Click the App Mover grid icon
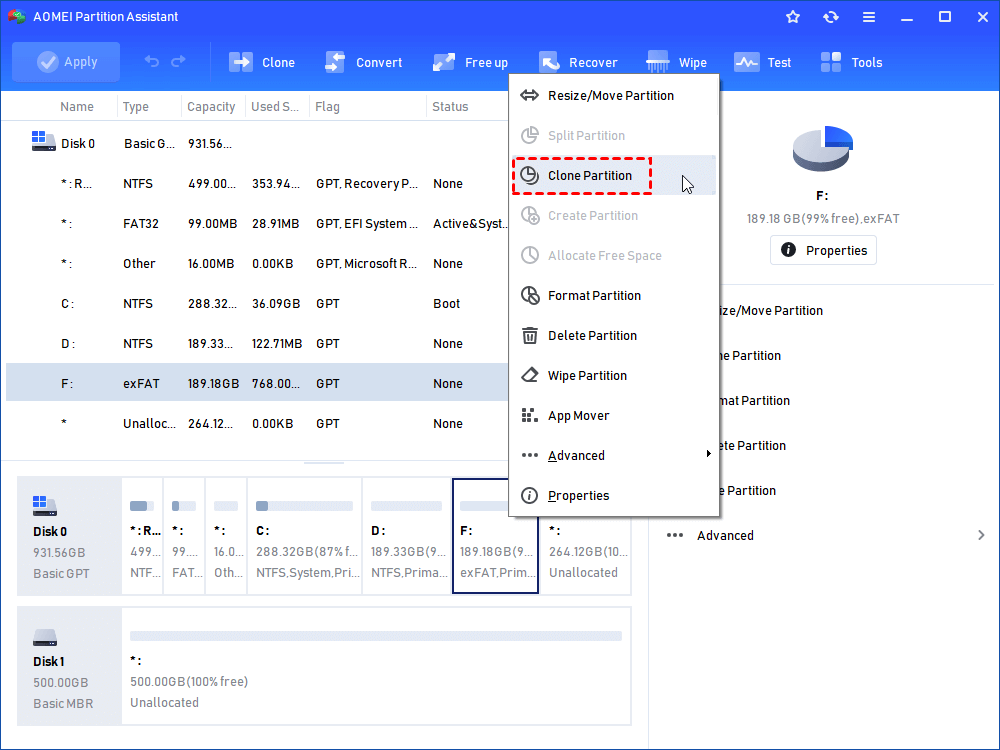The height and width of the screenshot is (750, 1000). point(529,416)
